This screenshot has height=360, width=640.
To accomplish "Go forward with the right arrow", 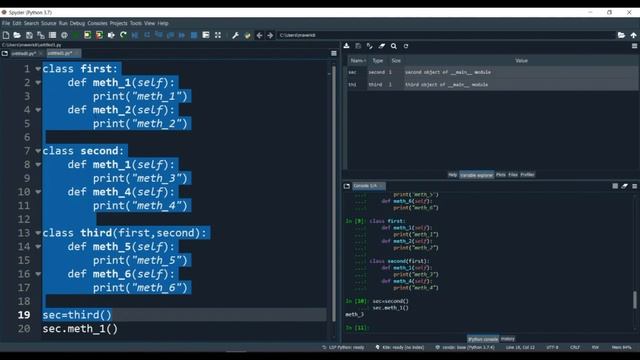I will (270, 36).
